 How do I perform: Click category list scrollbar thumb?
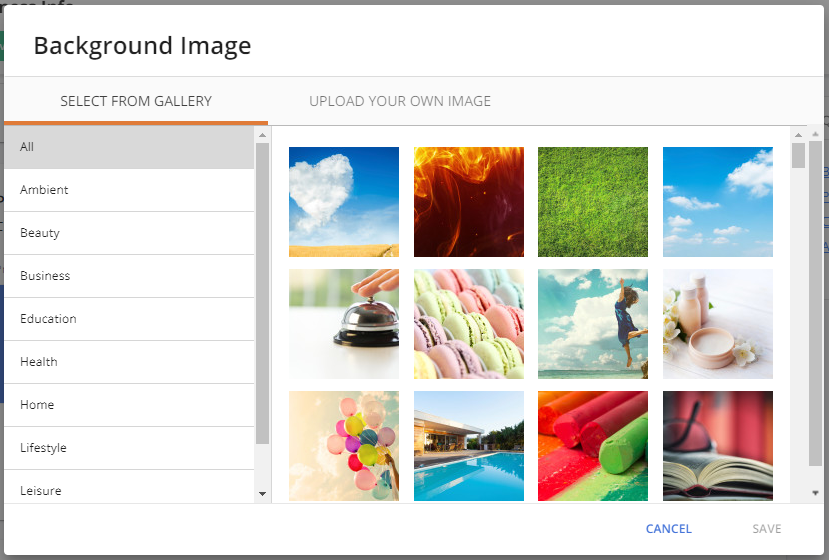click(x=262, y=293)
